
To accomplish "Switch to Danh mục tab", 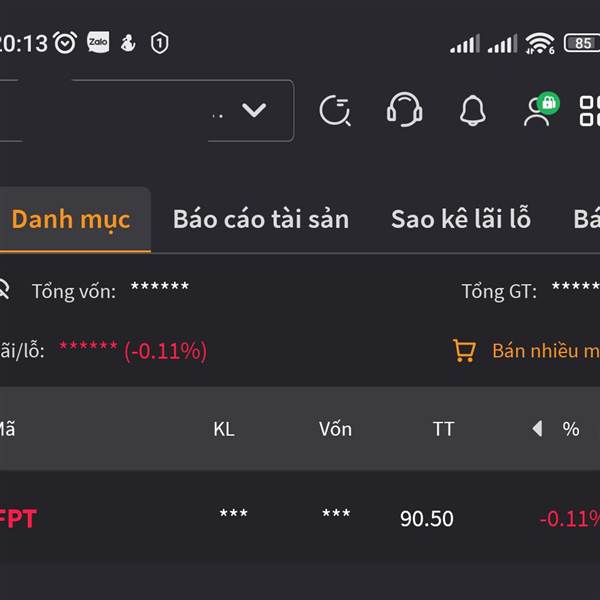I will (71, 219).
